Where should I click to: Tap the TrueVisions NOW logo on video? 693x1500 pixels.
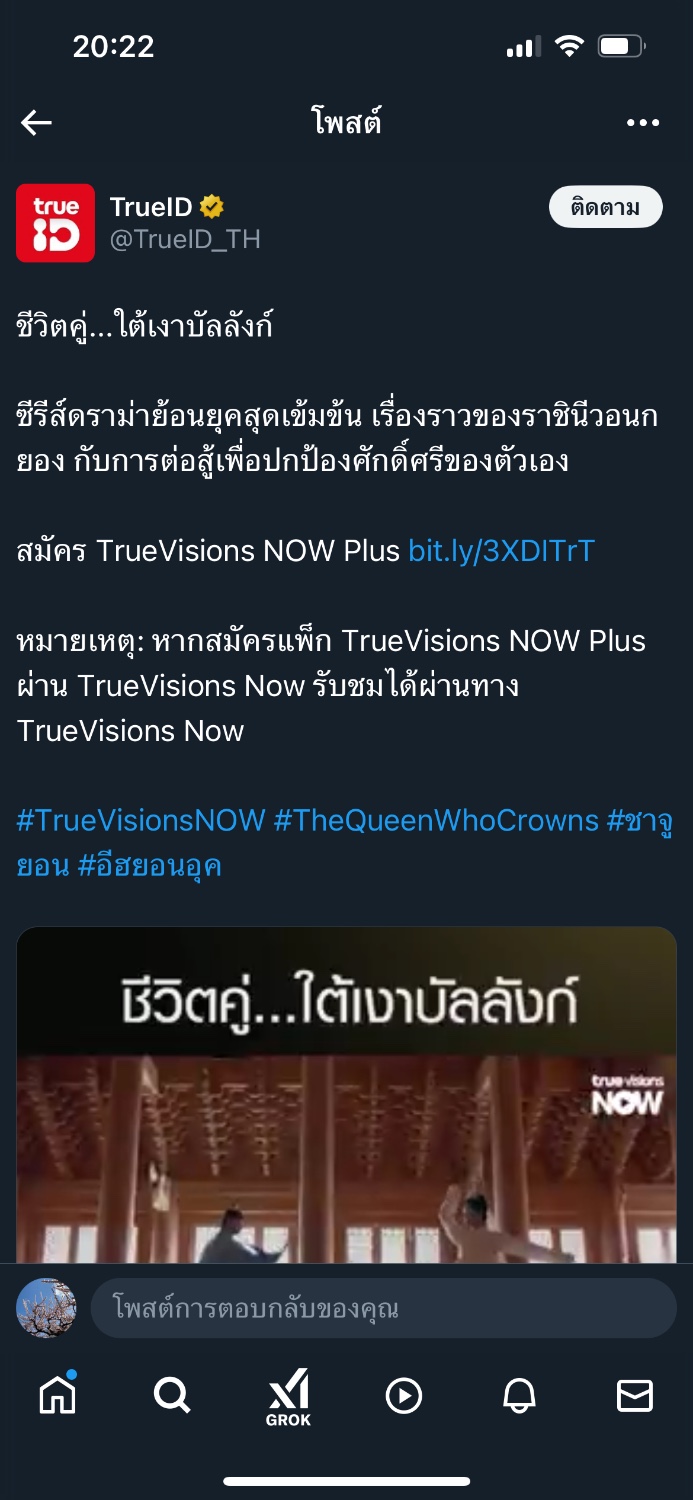[x=627, y=1096]
